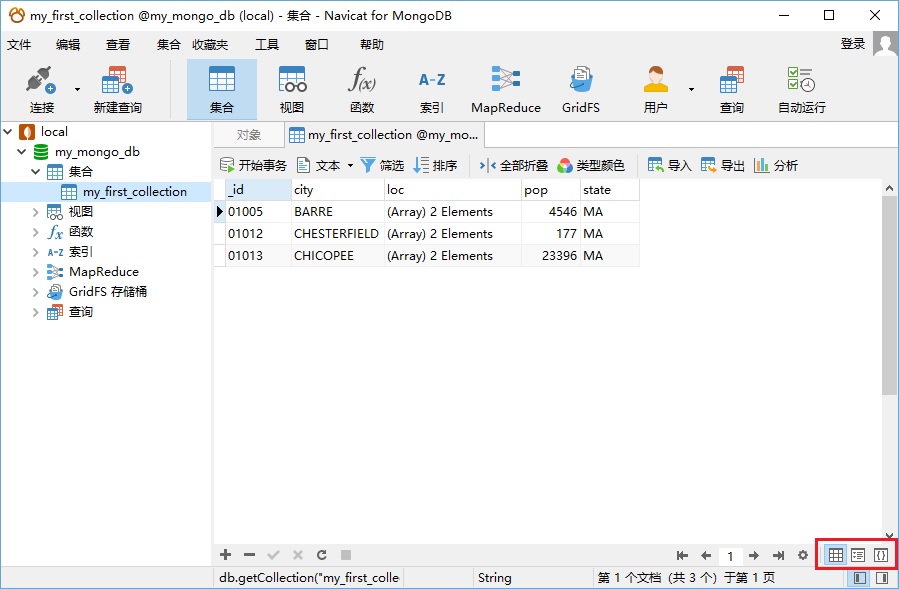The image size is (899, 589).
Task: Open the User dropdown arrow
Action: [x=691, y=89]
